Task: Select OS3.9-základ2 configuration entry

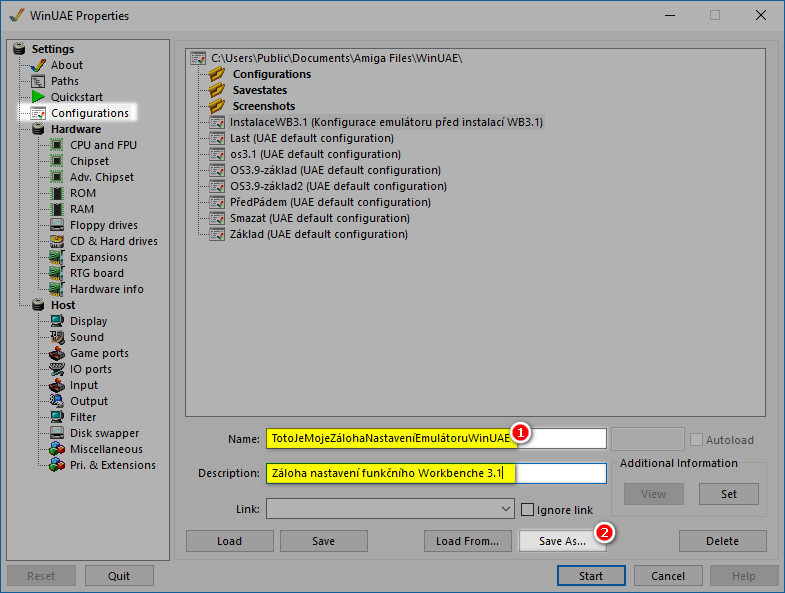Action: click(338, 186)
